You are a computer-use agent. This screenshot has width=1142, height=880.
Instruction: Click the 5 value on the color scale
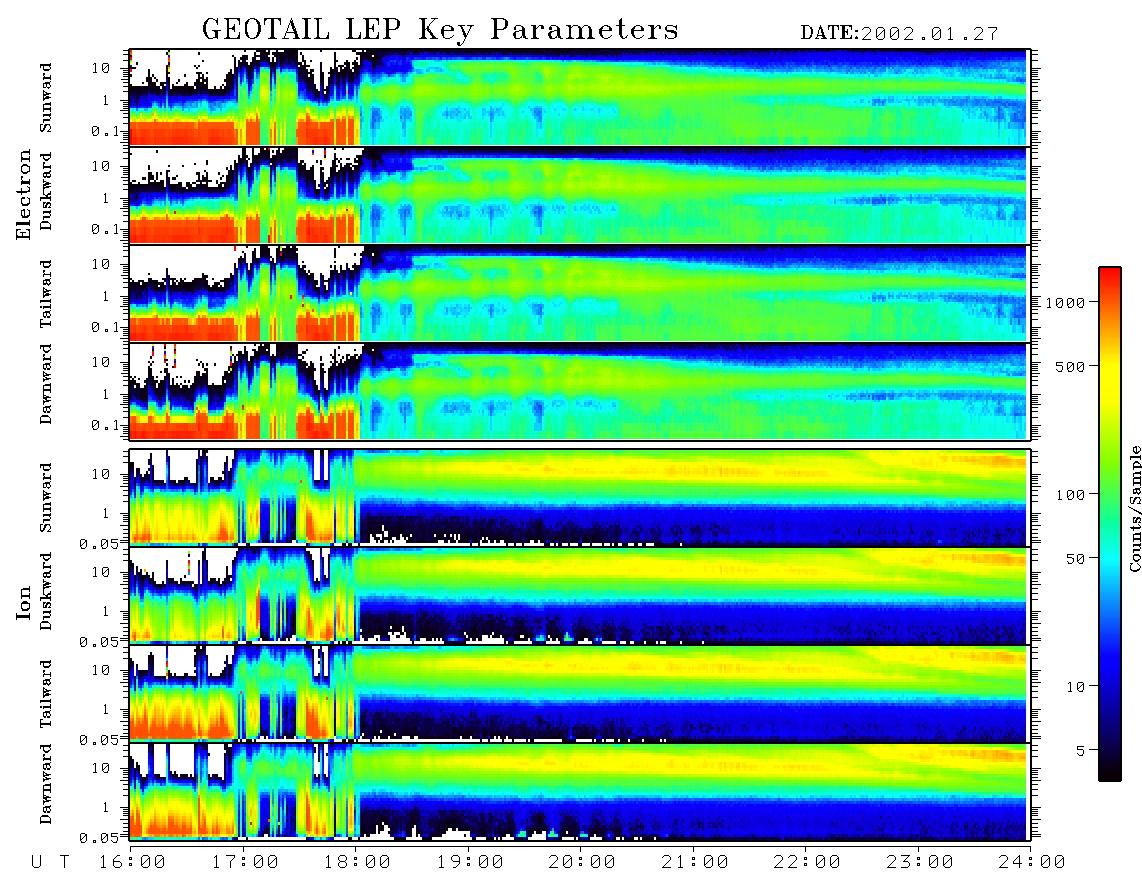click(1080, 750)
